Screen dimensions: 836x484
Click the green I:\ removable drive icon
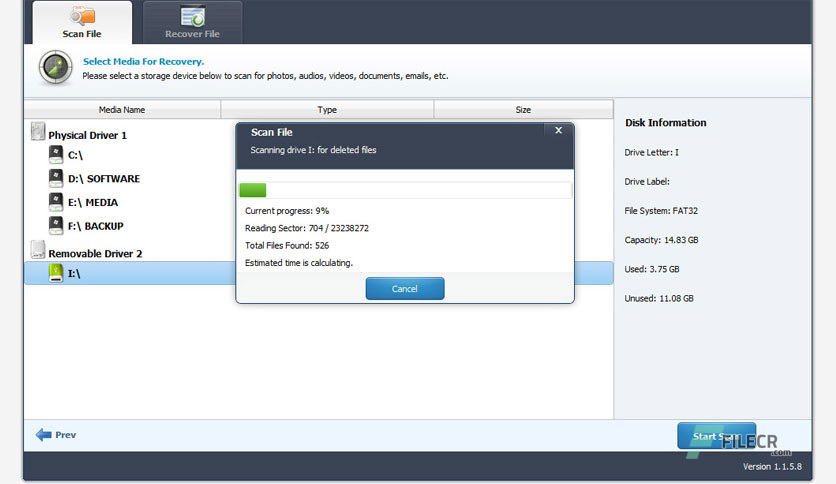pyautogui.click(x=56, y=273)
